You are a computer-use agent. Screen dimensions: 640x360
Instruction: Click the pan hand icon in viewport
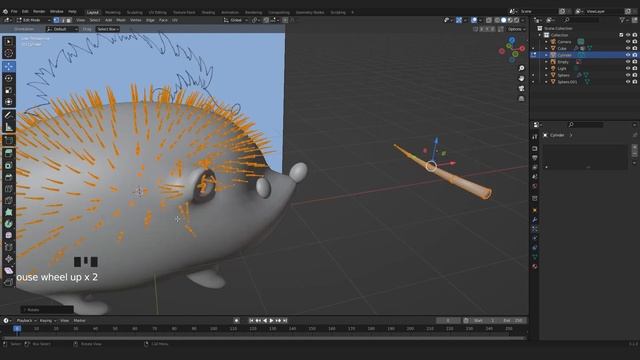[521, 78]
